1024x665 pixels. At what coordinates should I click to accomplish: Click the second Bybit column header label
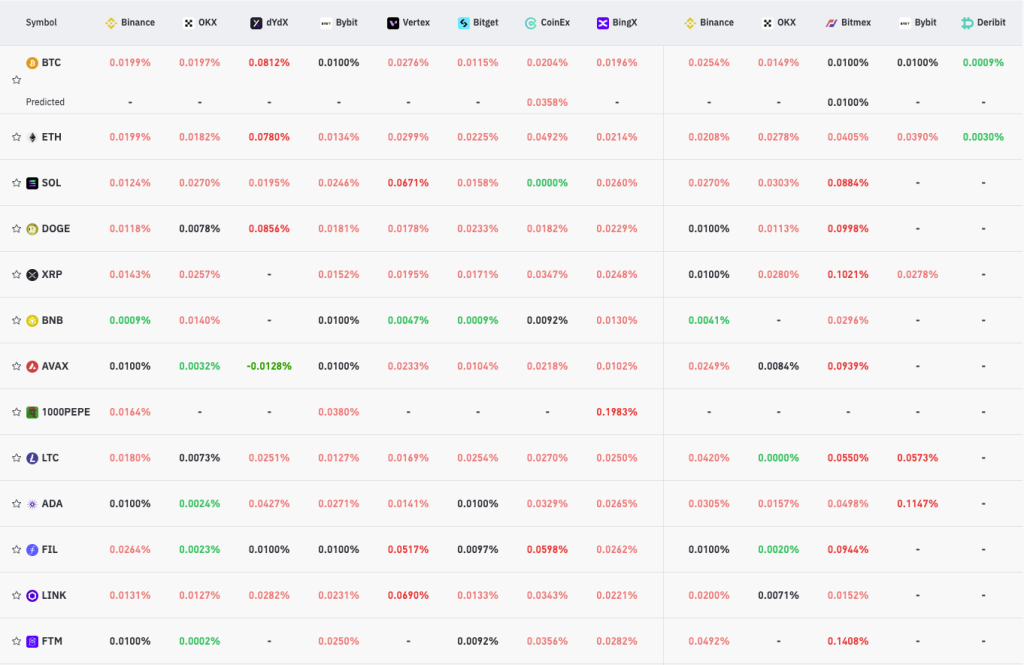pos(925,23)
